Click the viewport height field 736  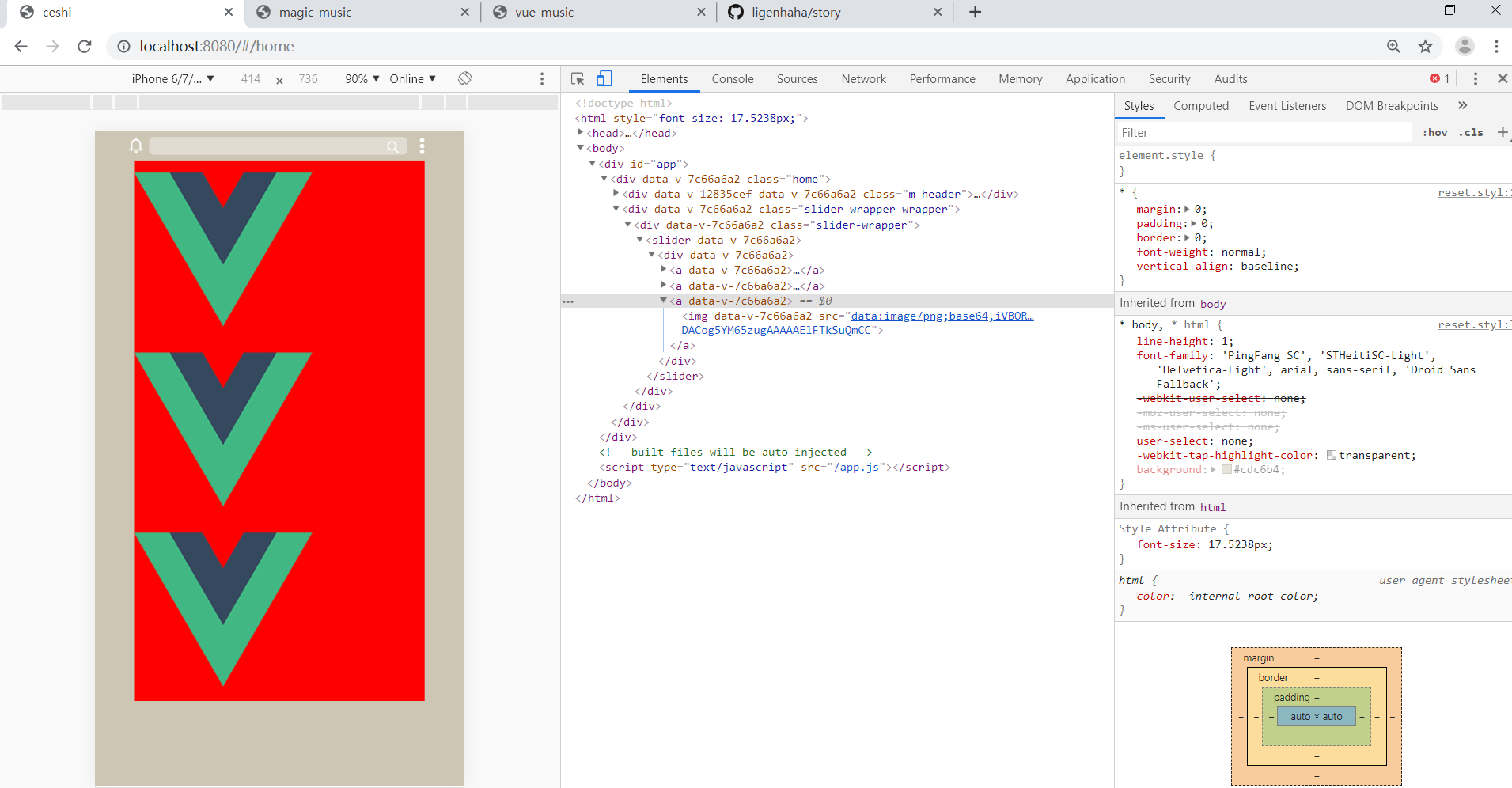(309, 79)
